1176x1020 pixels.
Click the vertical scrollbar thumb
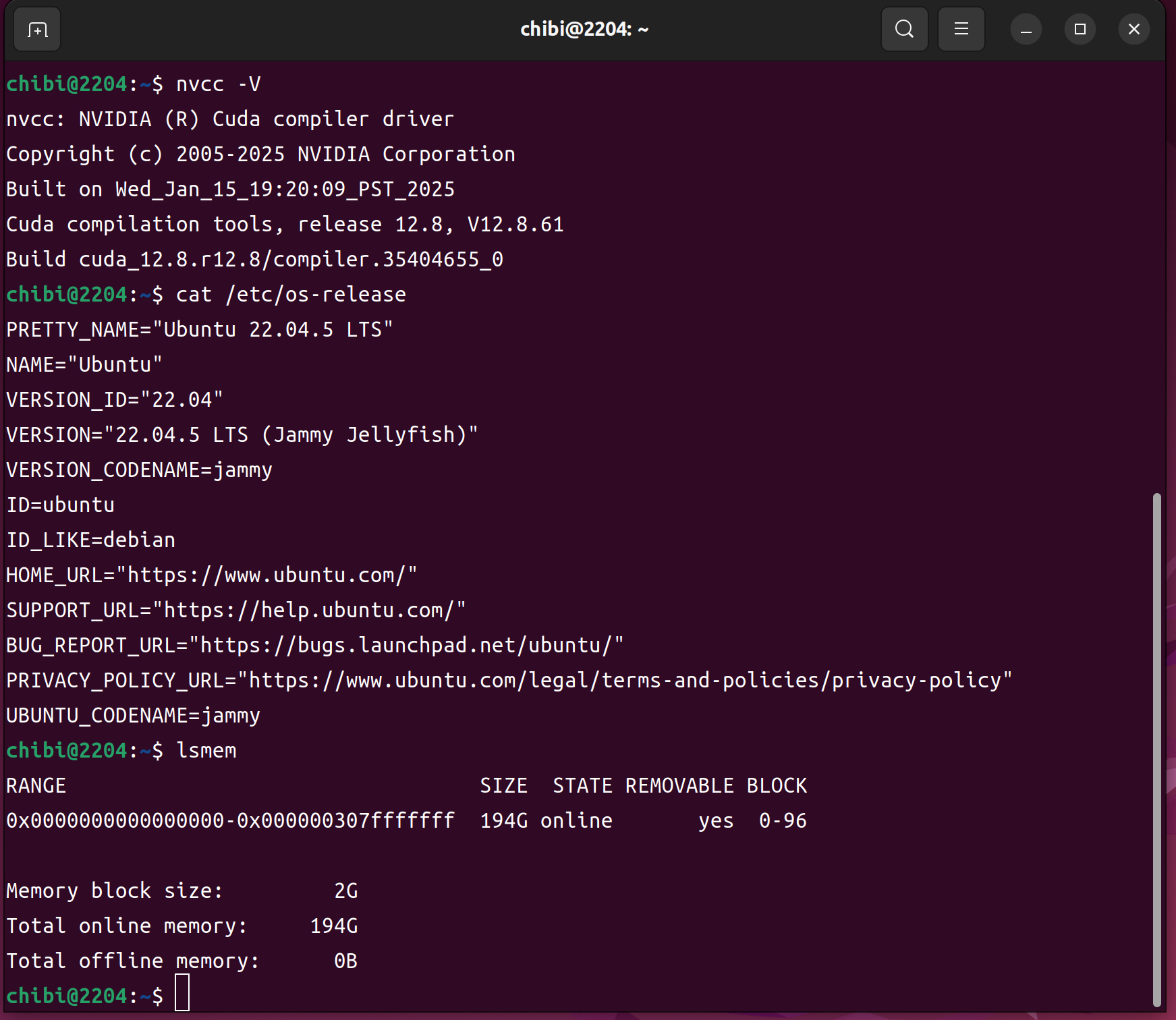(x=1156, y=749)
